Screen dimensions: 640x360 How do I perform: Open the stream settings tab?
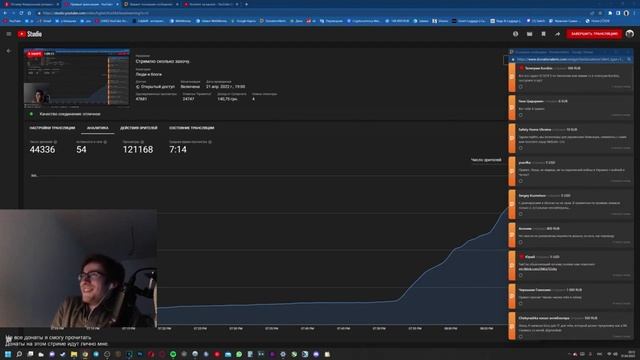pos(52,128)
